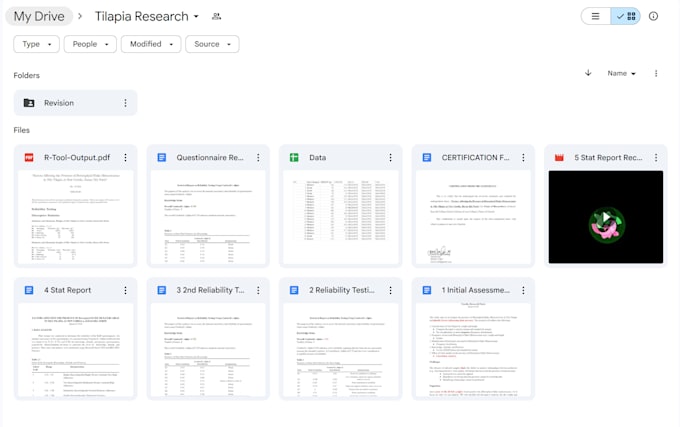Click the shared folder people icon

[216, 16]
